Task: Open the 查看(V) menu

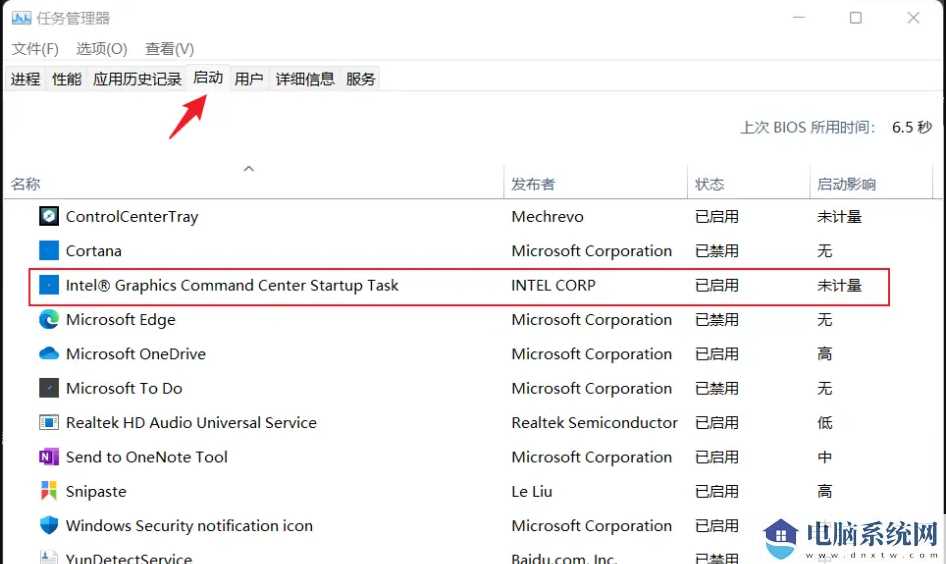Action: tap(170, 49)
